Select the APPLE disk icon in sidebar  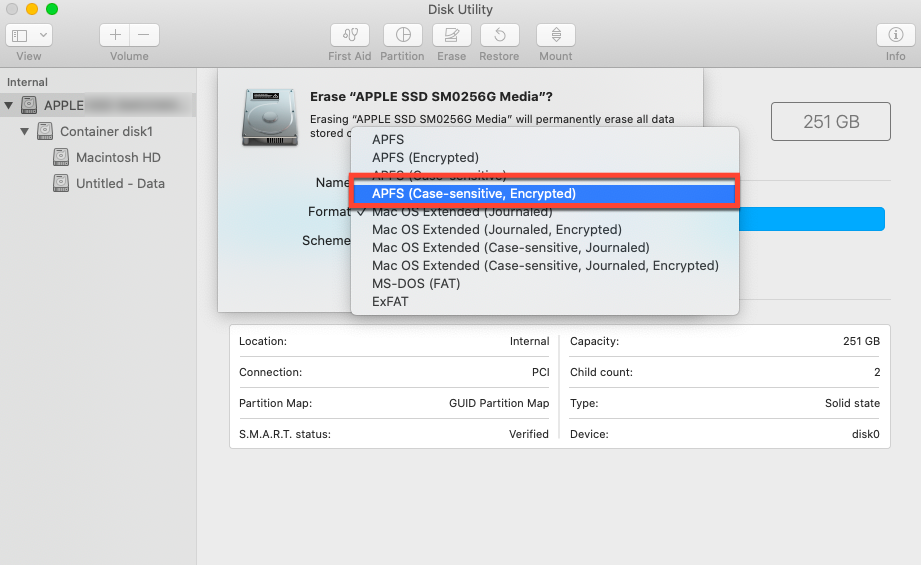click(29, 105)
